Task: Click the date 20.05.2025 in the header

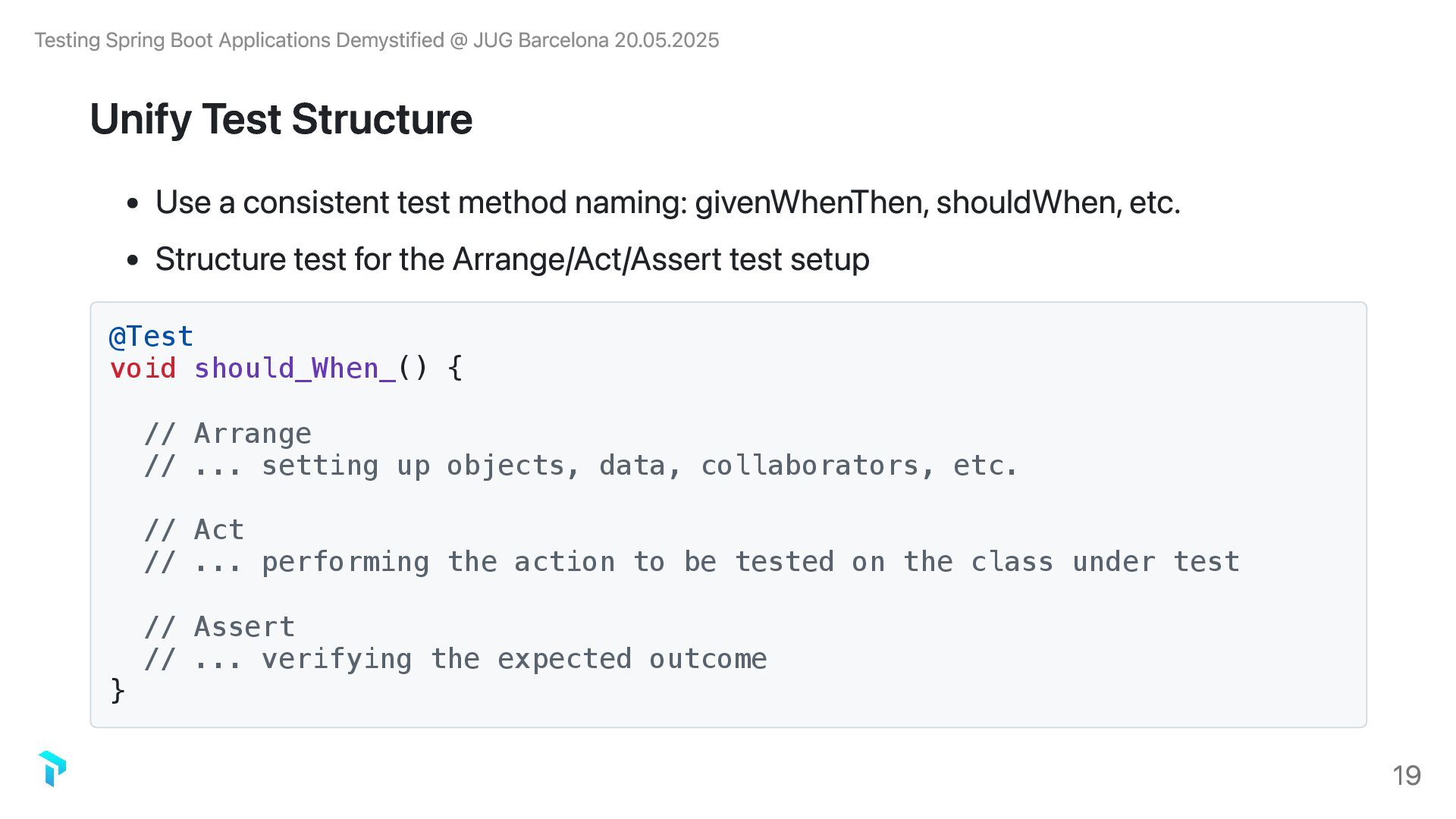Action: (x=667, y=40)
